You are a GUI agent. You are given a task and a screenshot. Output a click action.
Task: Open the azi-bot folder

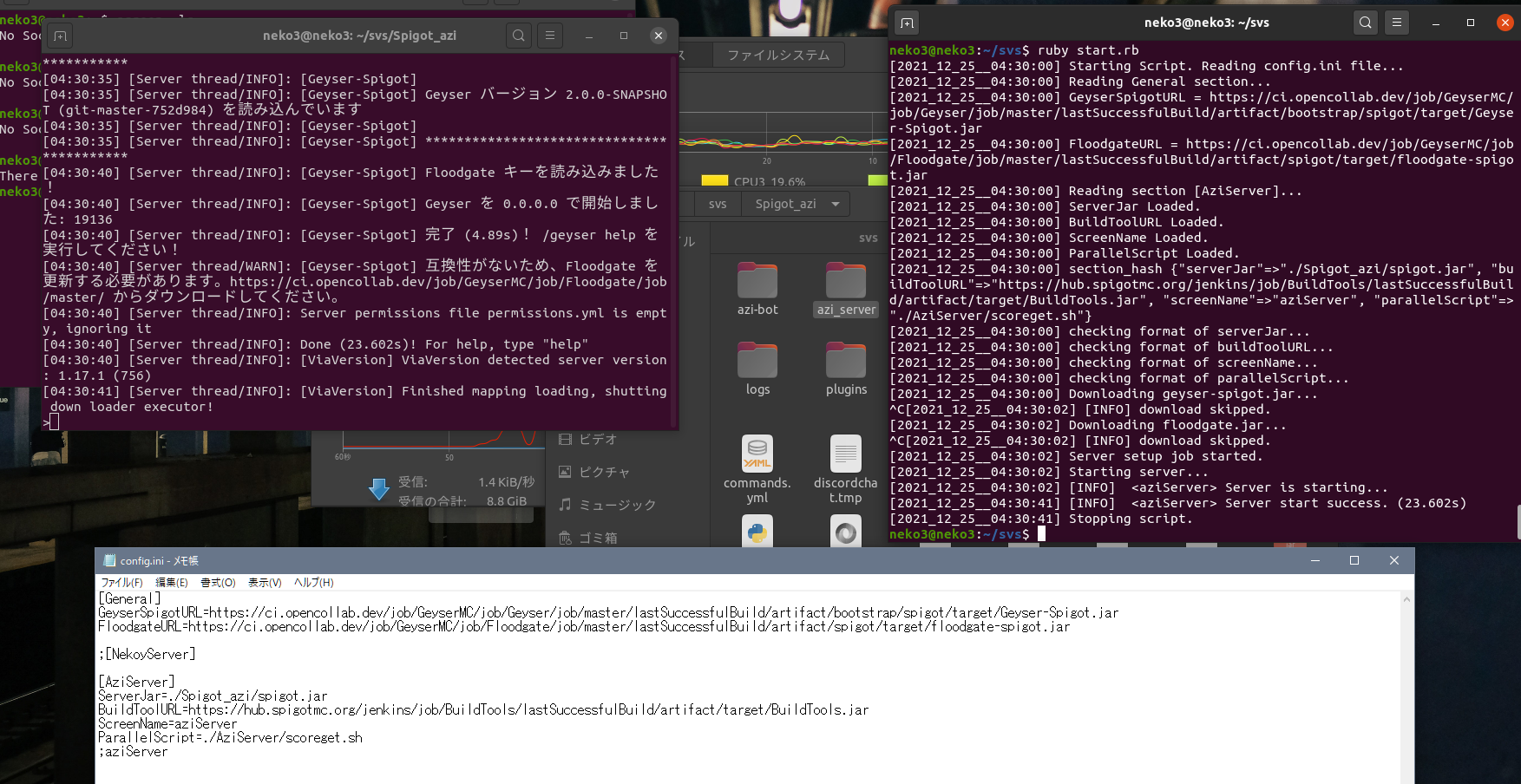pyautogui.click(x=757, y=289)
